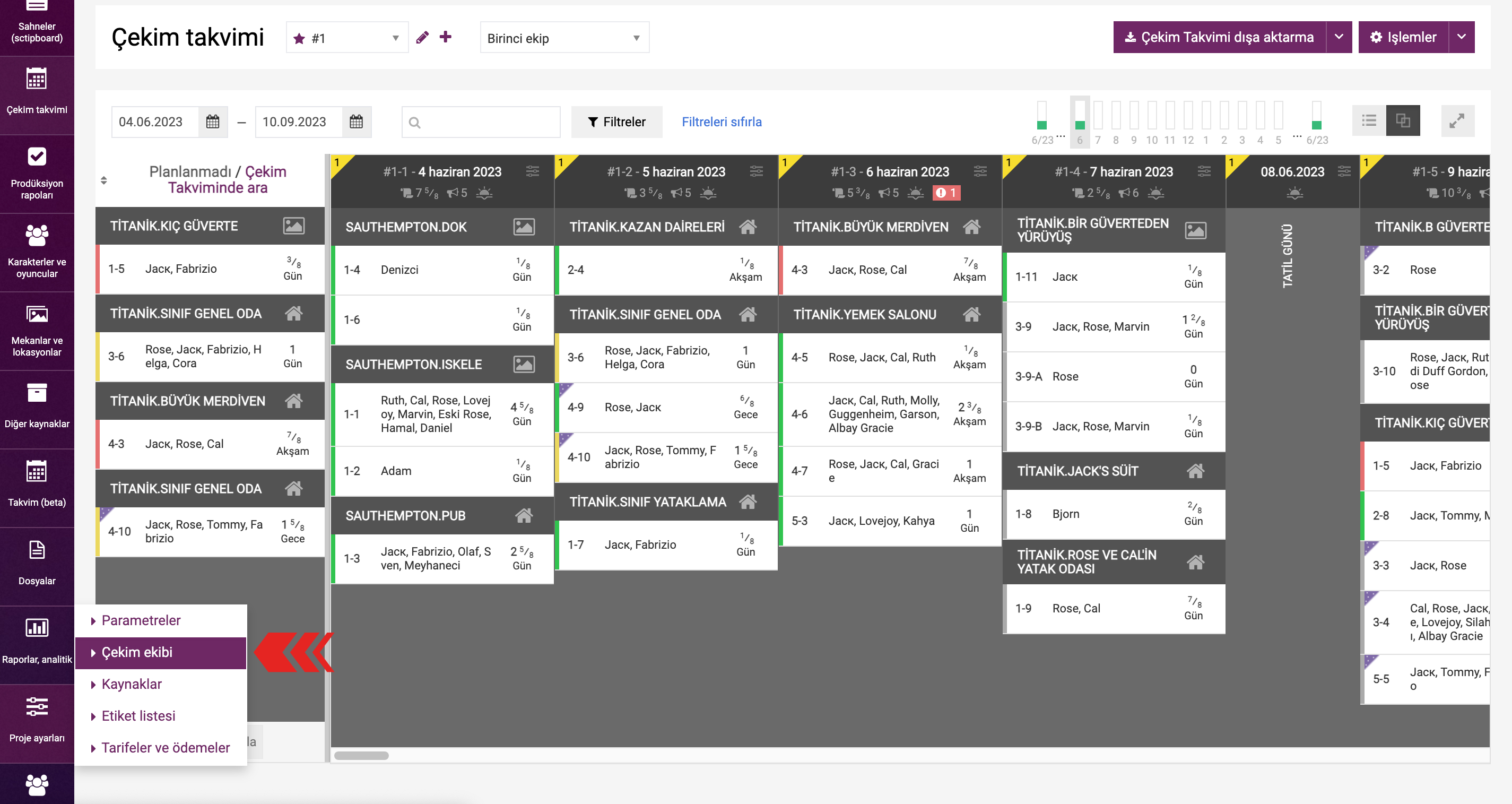This screenshot has width=1512, height=804.
Task: Open Çekim takvimi in the sidebar
Action: tap(37, 96)
